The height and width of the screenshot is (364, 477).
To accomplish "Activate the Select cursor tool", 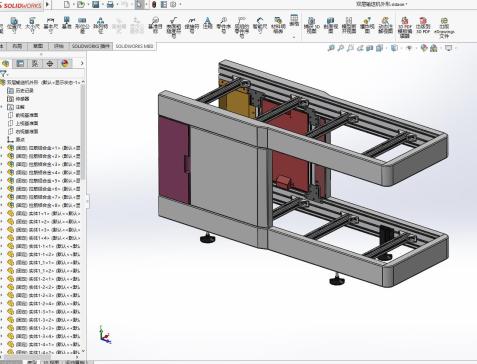I will pyautogui.click(x=139, y=5).
